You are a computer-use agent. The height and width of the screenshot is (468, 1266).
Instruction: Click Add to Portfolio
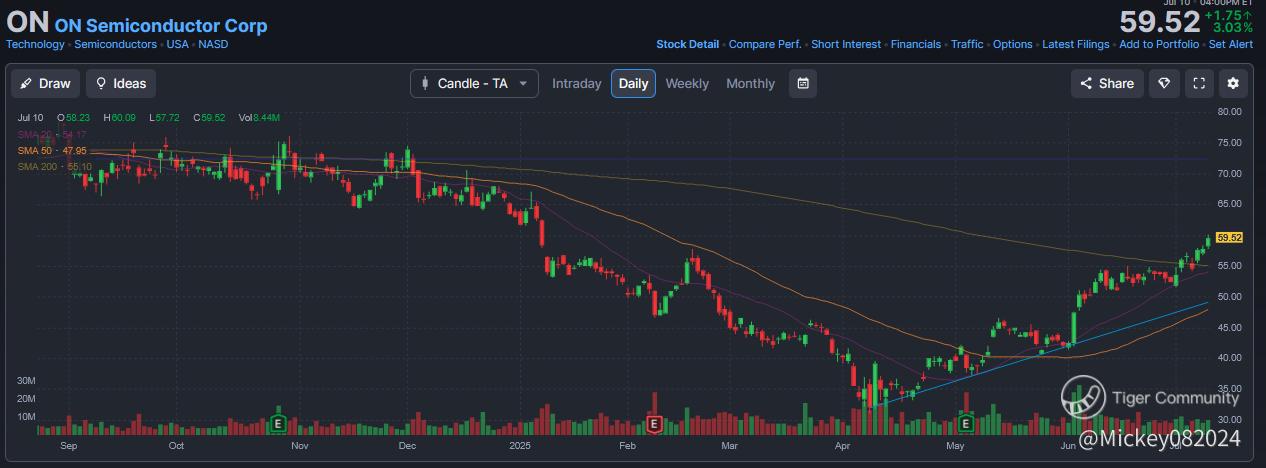tap(1159, 44)
